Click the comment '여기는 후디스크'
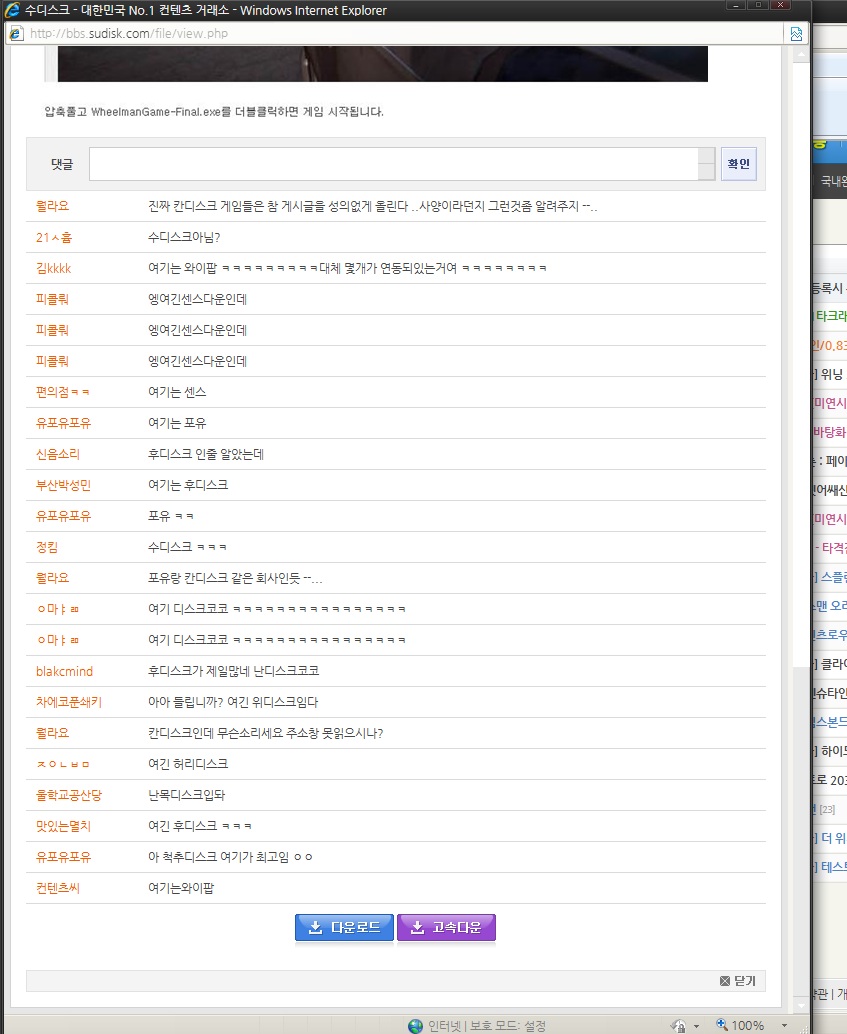 pyautogui.click(x=188, y=485)
